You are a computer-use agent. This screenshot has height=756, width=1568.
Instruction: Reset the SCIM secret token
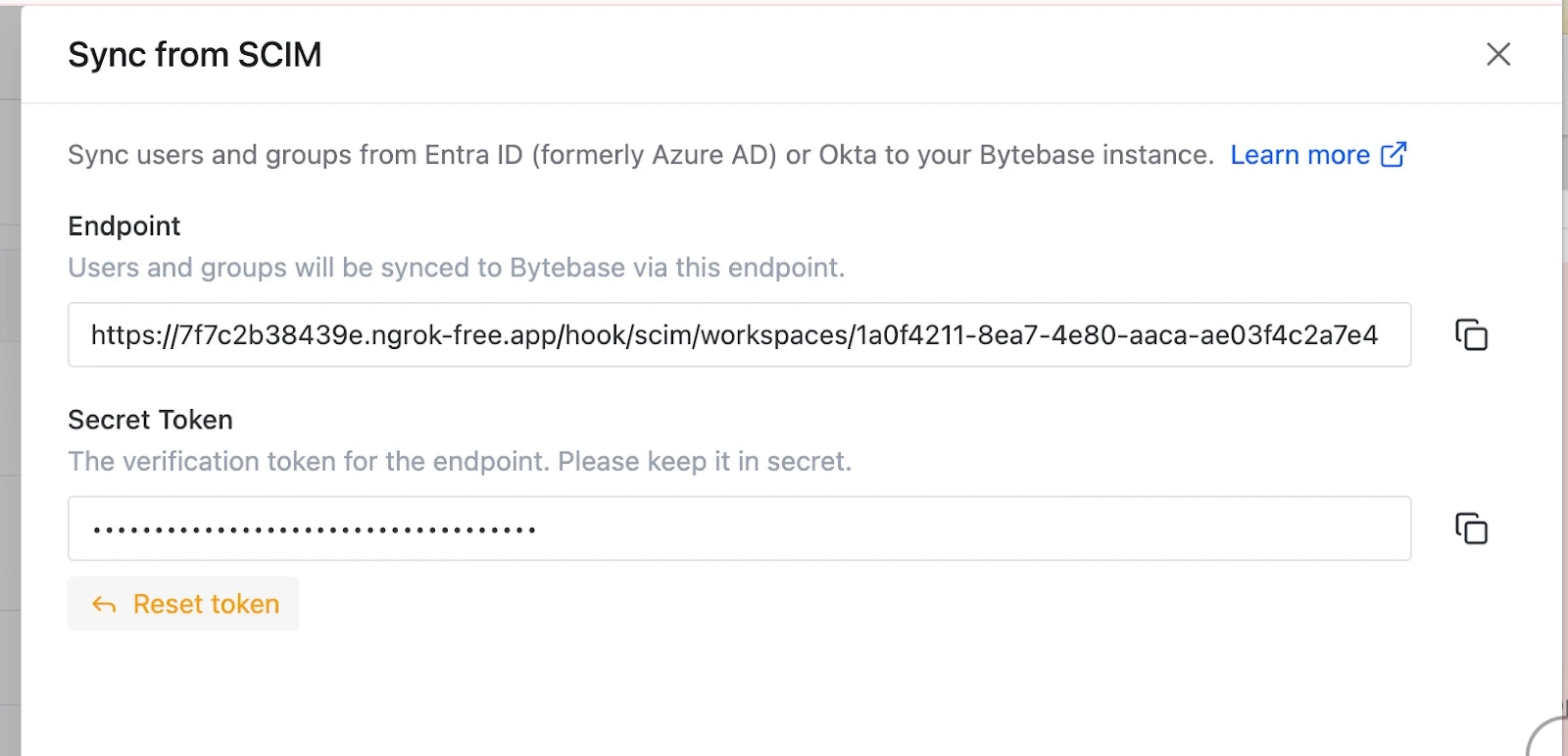(x=182, y=604)
